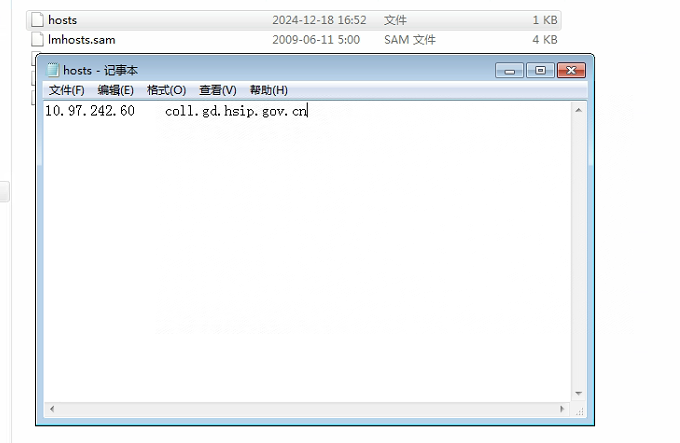This screenshot has height=443, width=680.
Task: Click the horizontal scrollbar left arrow
Action: click(x=50, y=409)
